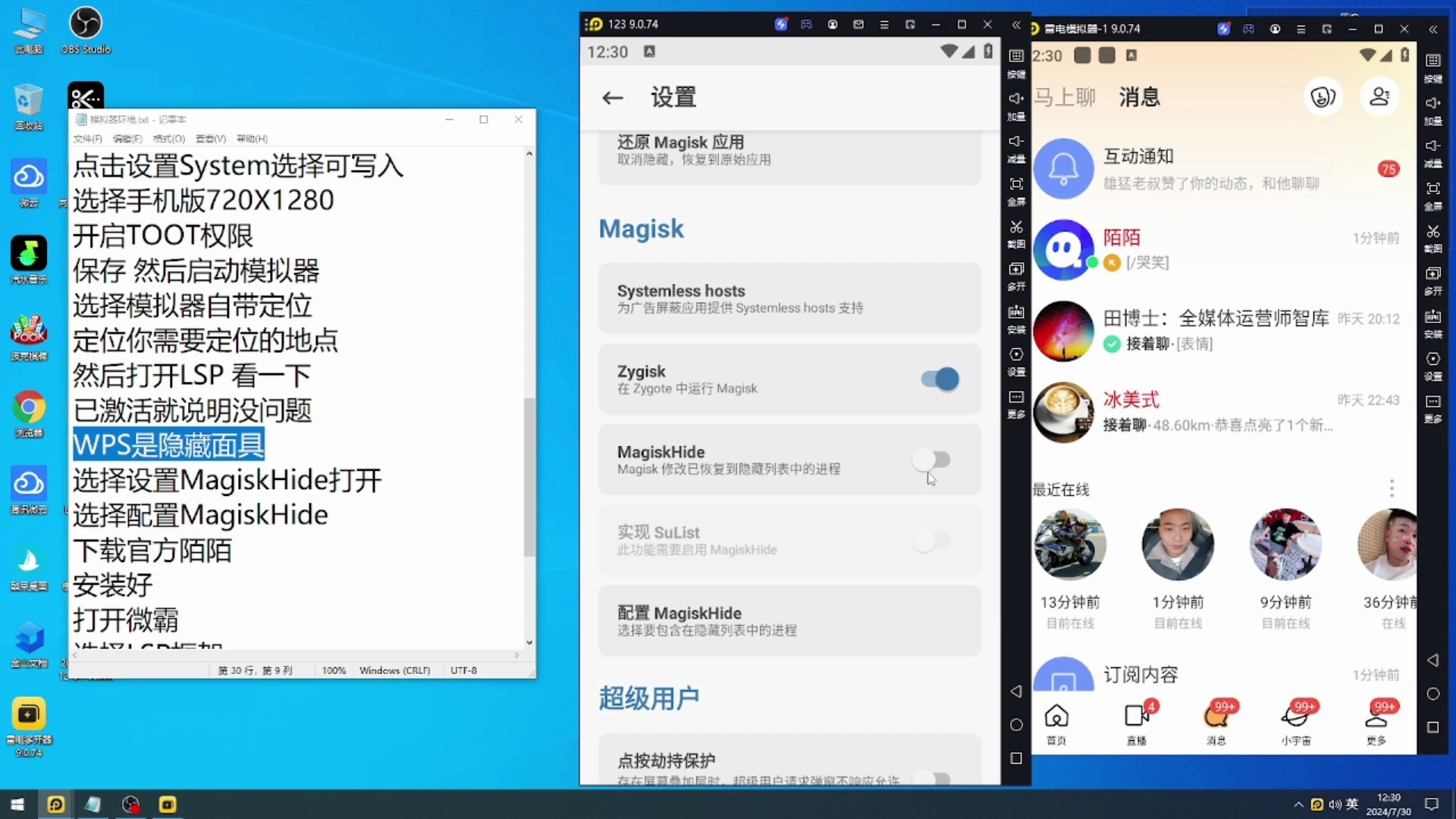Go back from the 设置 screen
Screen dimensions: 1456x819
[613, 98]
